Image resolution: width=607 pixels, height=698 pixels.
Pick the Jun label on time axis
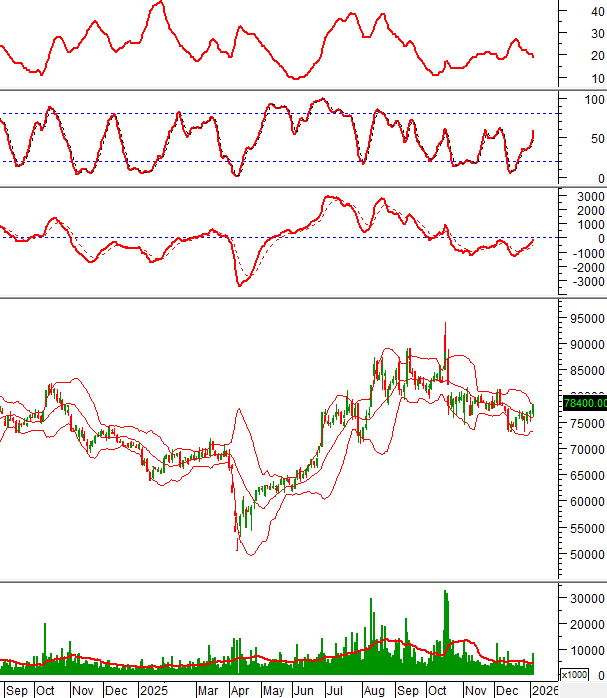305,690
